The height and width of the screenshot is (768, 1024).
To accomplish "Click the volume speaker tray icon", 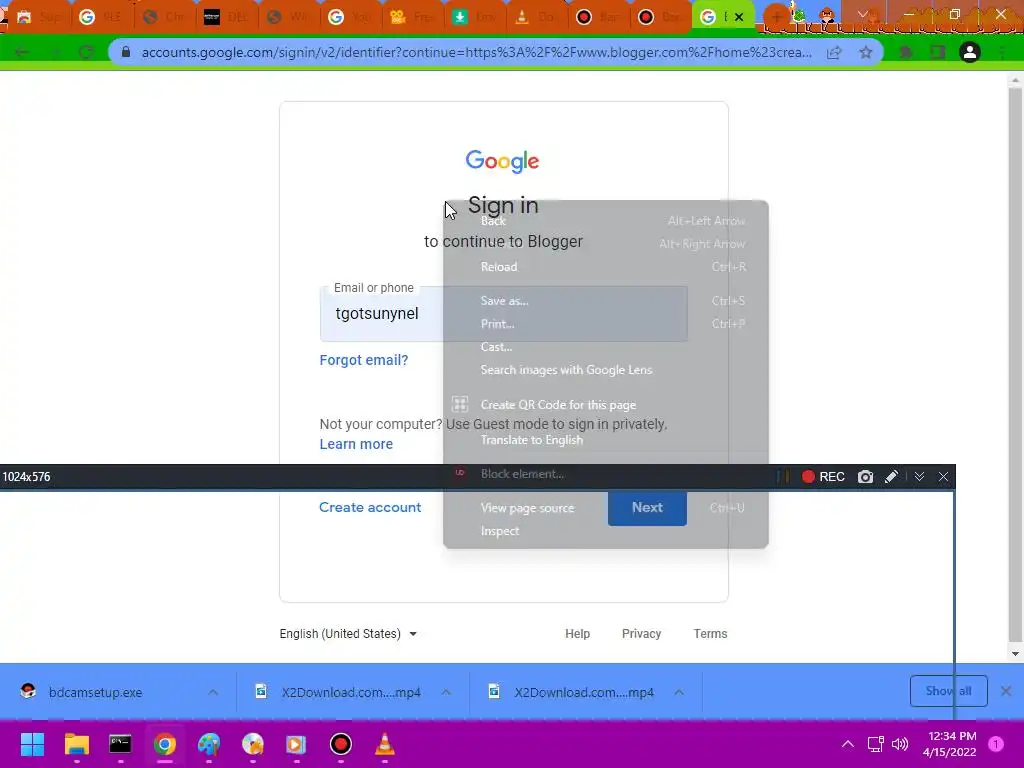I will click(x=900, y=744).
